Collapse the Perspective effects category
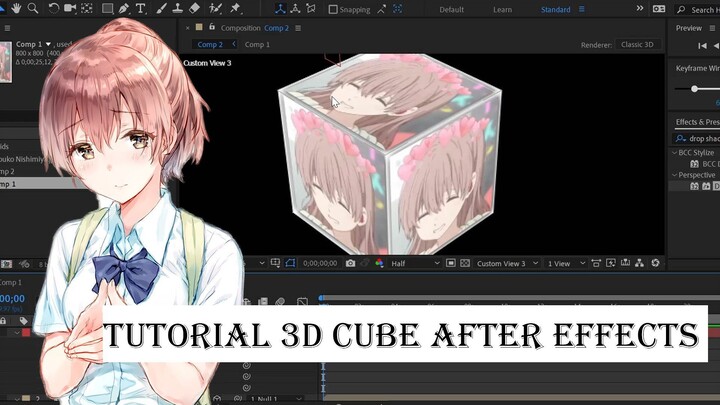Viewport: 720px width, 405px height. (x=675, y=175)
